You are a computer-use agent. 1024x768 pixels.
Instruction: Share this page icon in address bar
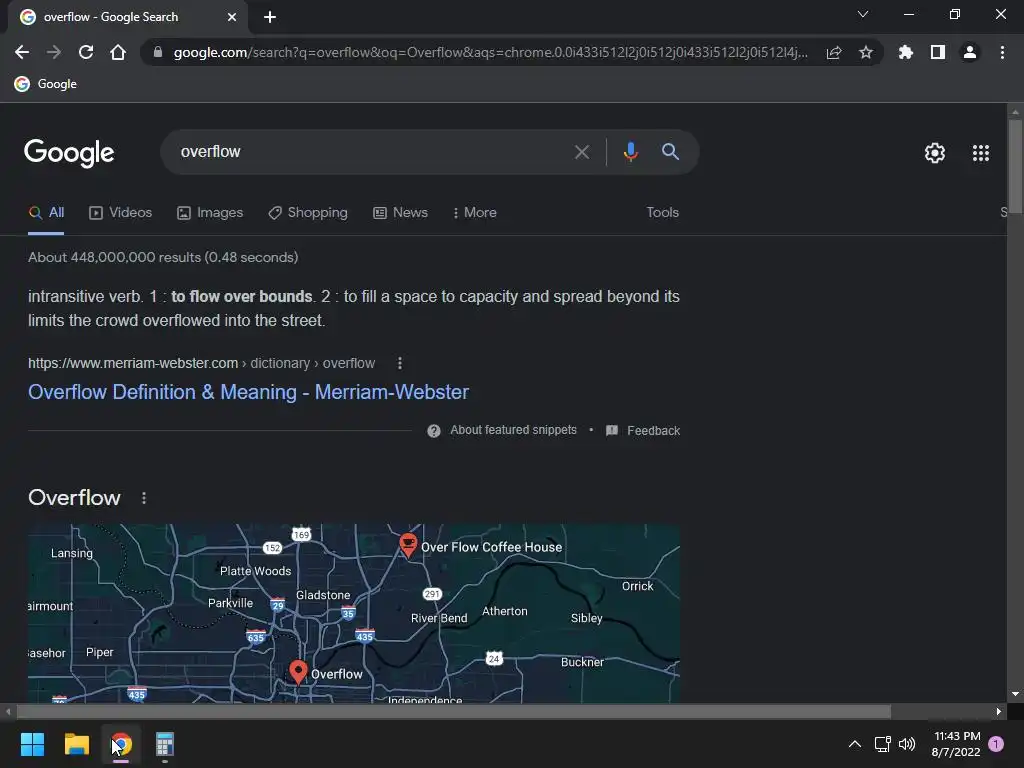pyautogui.click(x=834, y=52)
